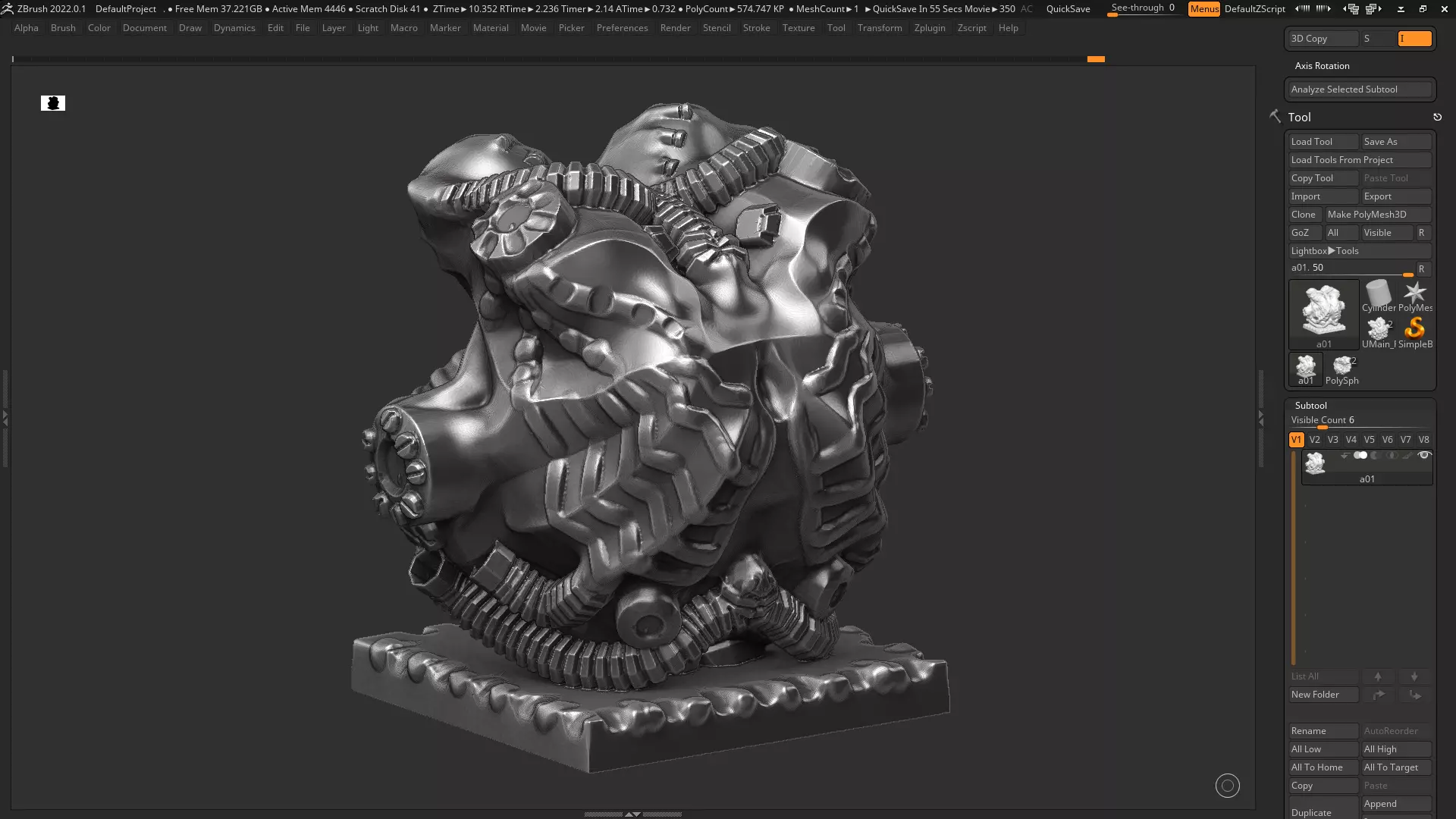Open the Transform menu

880,28
